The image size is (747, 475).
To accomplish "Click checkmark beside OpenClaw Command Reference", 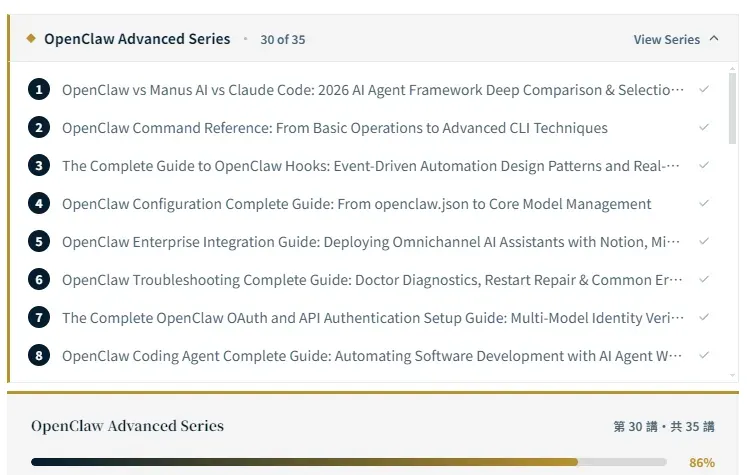I will coord(704,128).
